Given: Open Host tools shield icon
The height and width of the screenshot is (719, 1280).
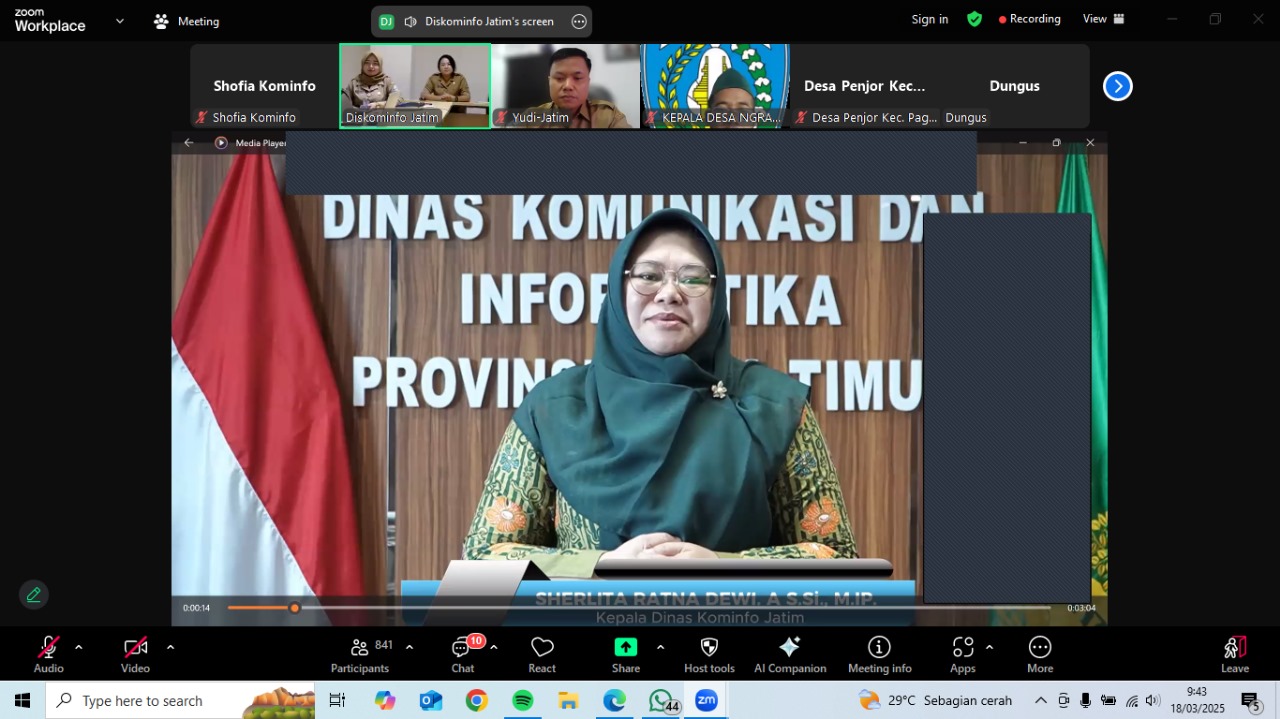Looking at the screenshot, I should point(709,654).
